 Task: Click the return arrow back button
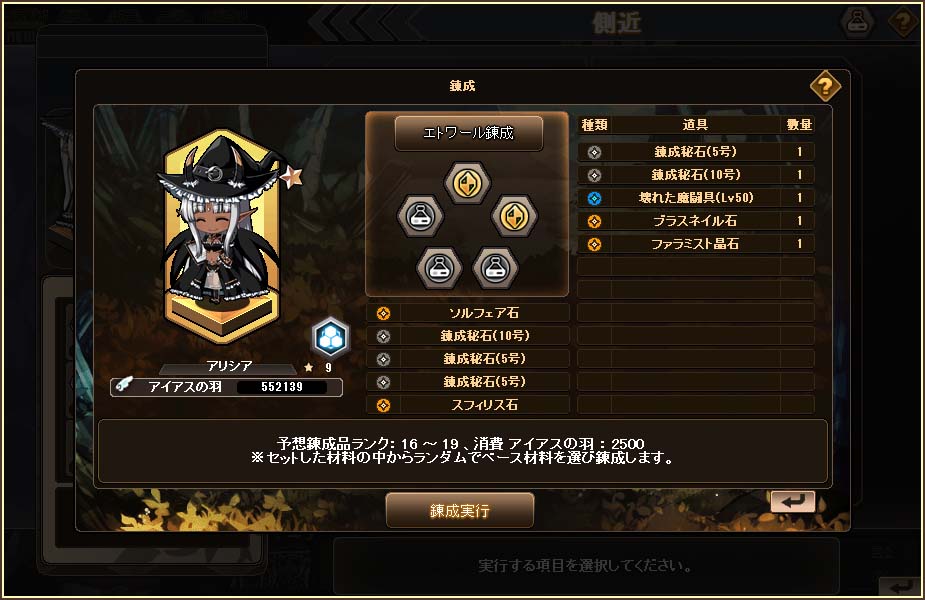[x=792, y=501]
